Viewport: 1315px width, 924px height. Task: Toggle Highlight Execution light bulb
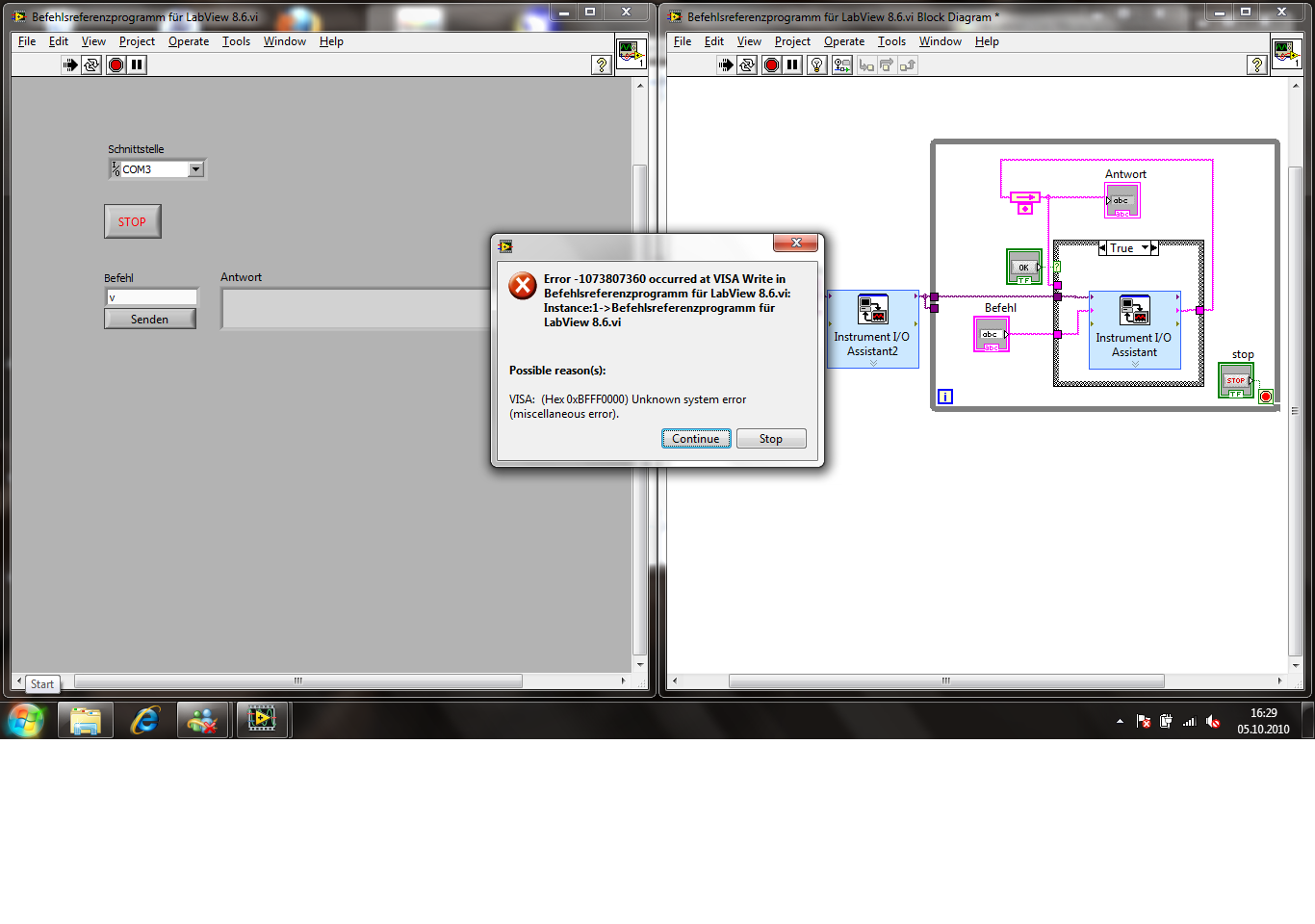[817, 64]
